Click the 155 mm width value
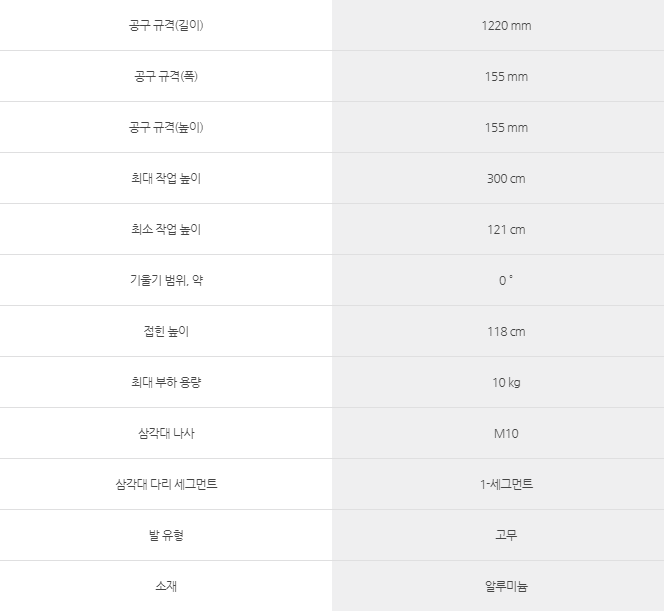 (x=506, y=77)
